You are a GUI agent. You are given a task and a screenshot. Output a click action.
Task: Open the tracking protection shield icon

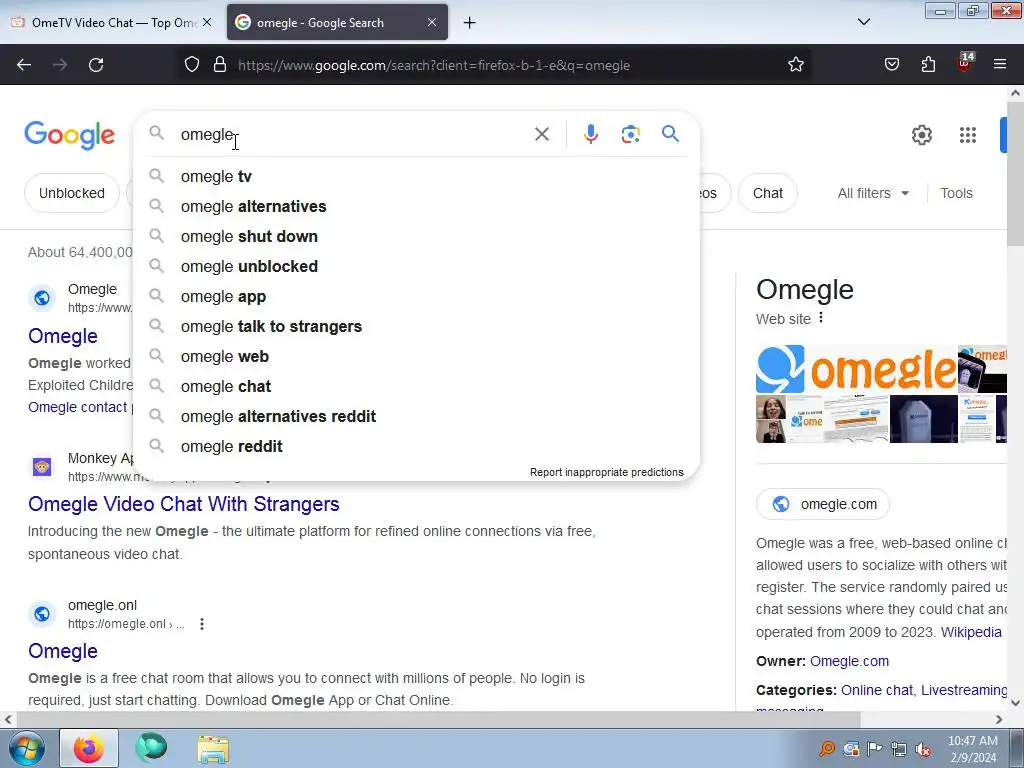[191, 65]
